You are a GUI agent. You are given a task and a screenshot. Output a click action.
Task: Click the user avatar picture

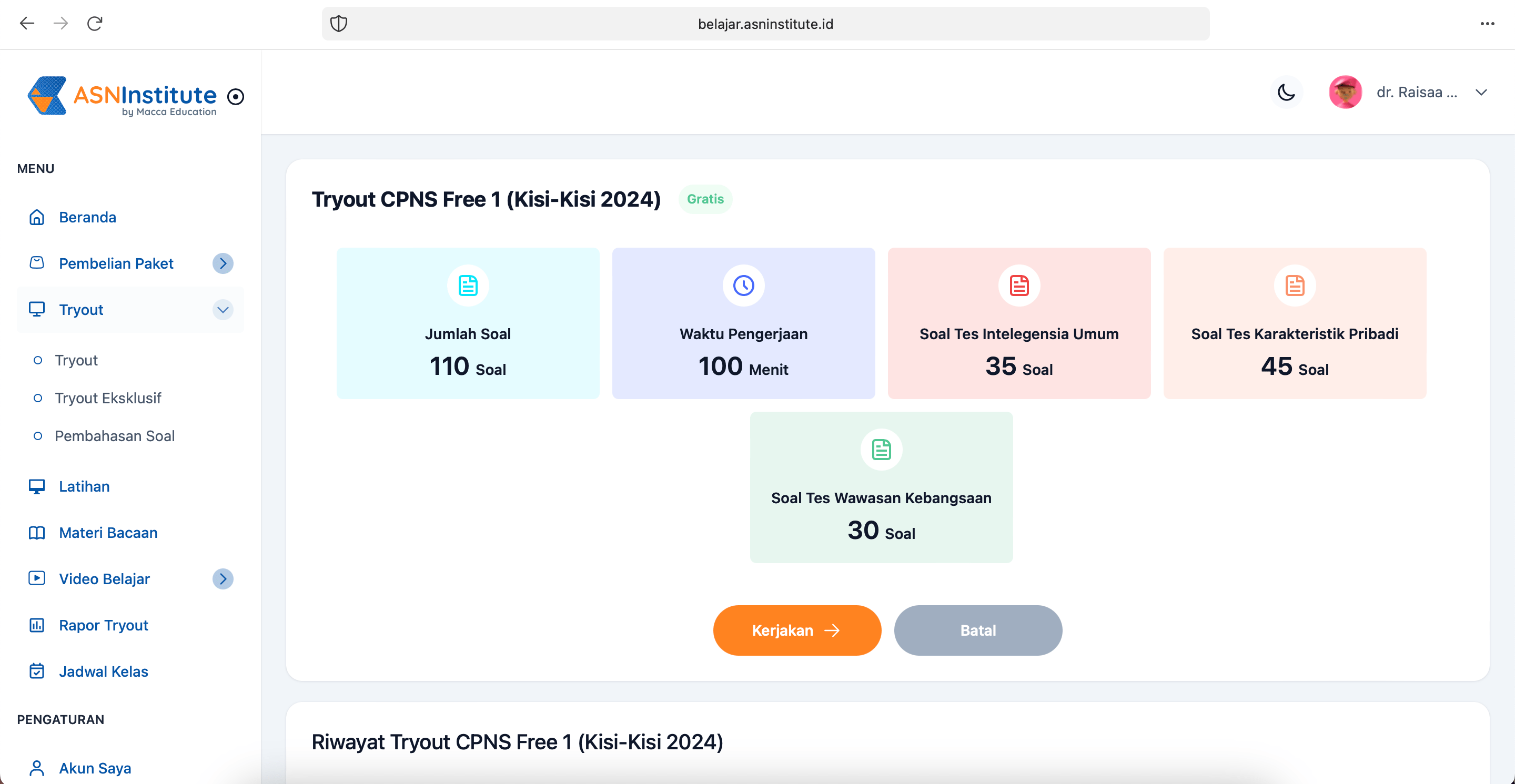(1345, 92)
